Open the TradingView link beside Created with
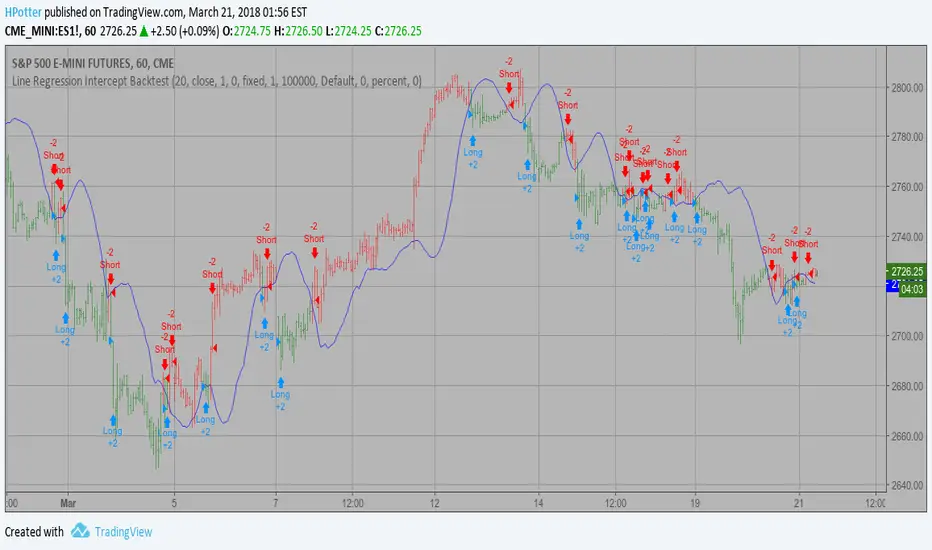932x550 pixels. (124, 532)
